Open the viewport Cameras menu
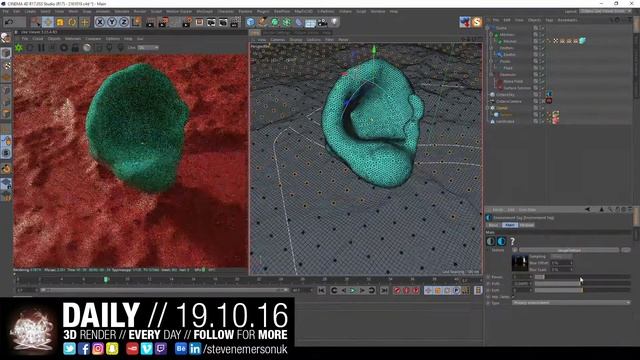This screenshot has width=640, height=360. 278,40
